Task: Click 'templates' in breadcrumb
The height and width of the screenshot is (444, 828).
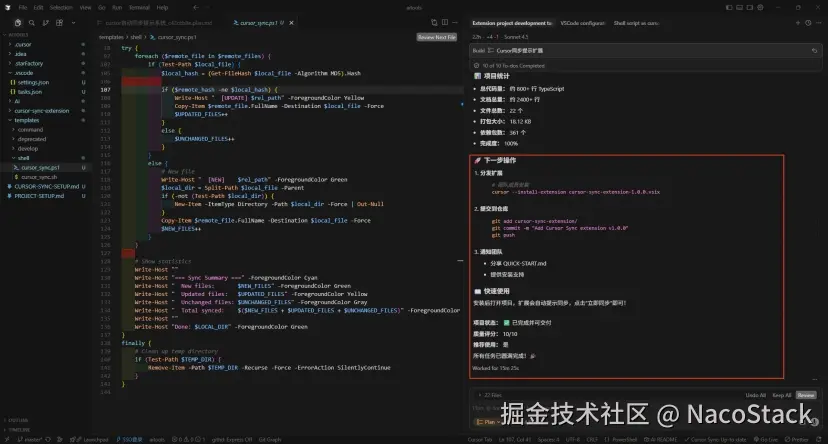Action: click(x=111, y=37)
